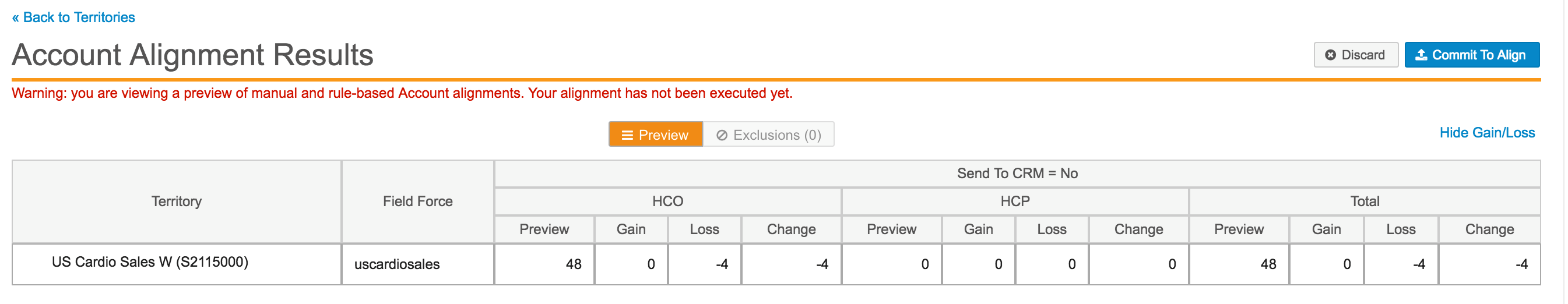This screenshot has height=304, width=1568.
Task: Switch to the Preview tab
Action: [656, 135]
